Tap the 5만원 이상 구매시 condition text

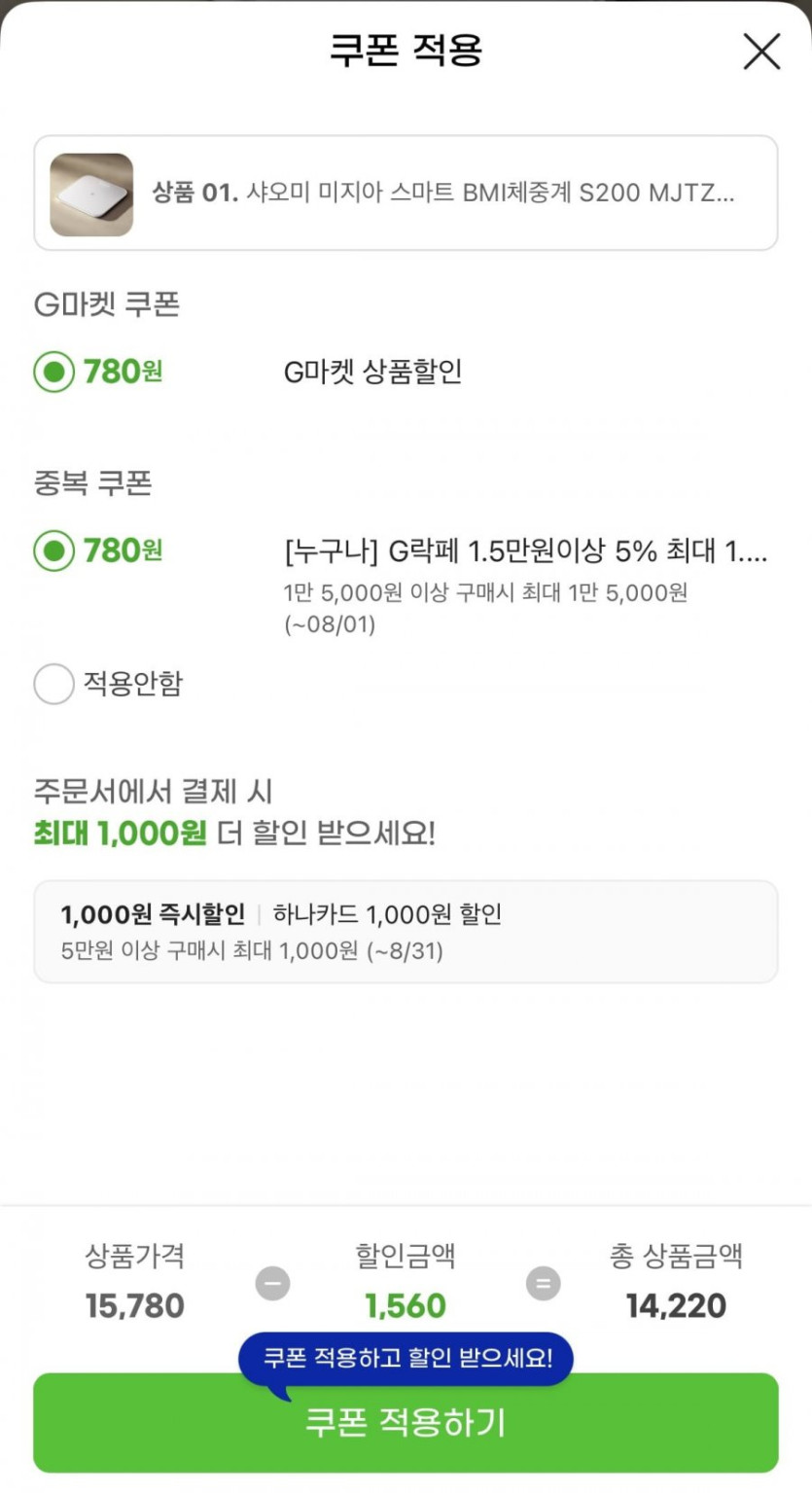(x=252, y=950)
